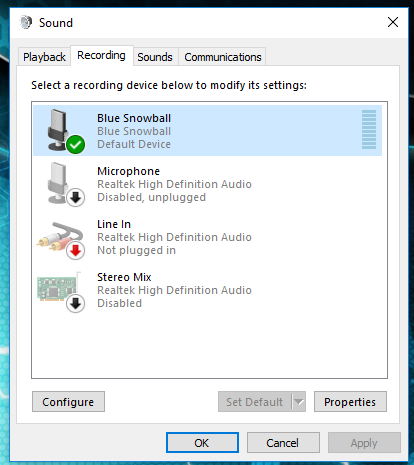Screen dimensions: 414x465
Task: Click the disabled arrow badge on Stereo Mix
Action: (x=76, y=303)
